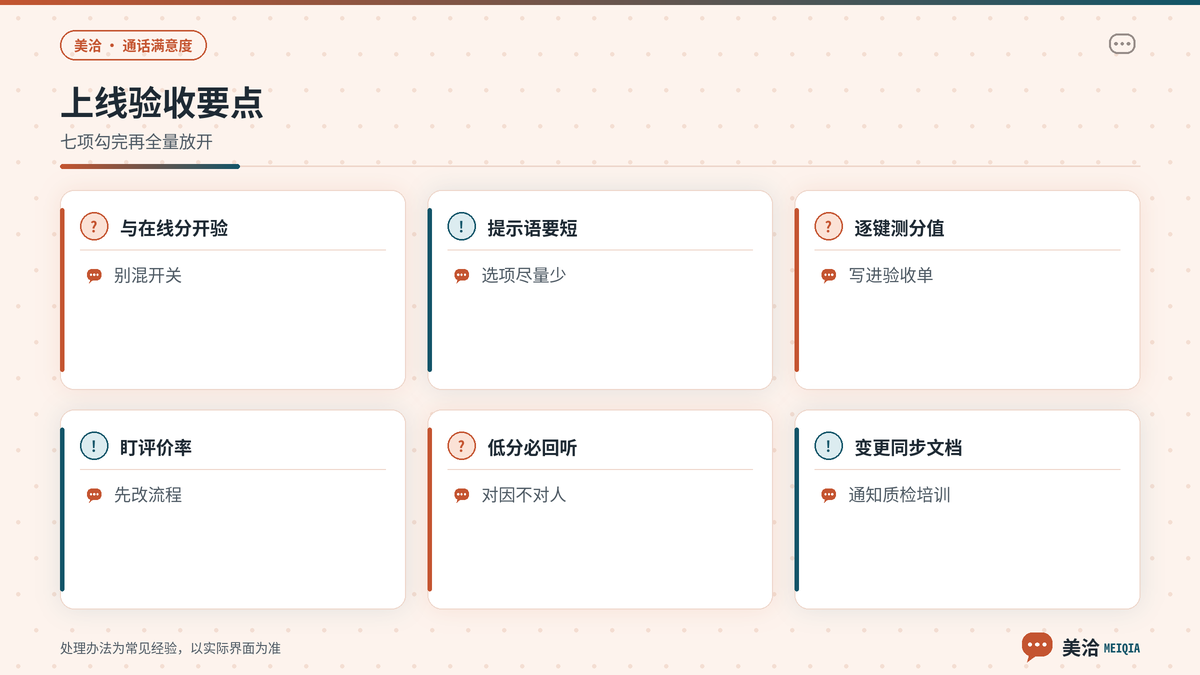This screenshot has width=1200, height=675.
Task: Click the heading 逐键测分值
Action: (899, 228)
